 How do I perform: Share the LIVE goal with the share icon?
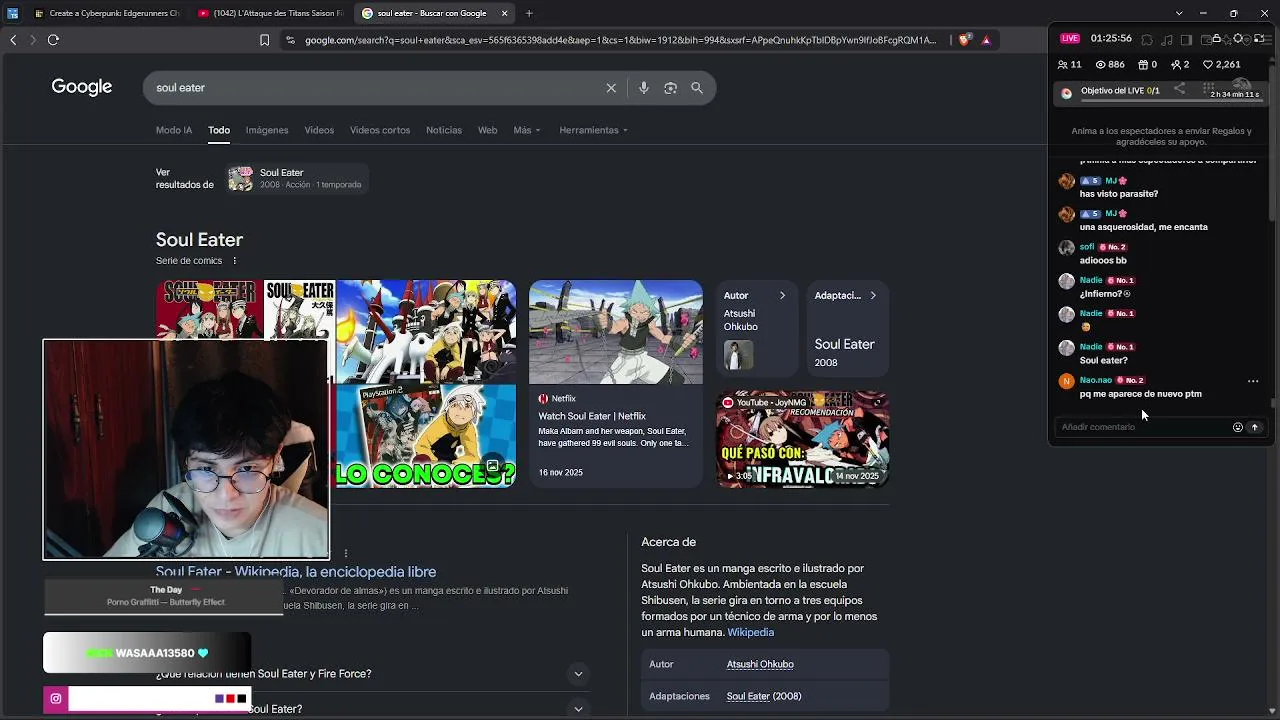tap(1179, 89)
